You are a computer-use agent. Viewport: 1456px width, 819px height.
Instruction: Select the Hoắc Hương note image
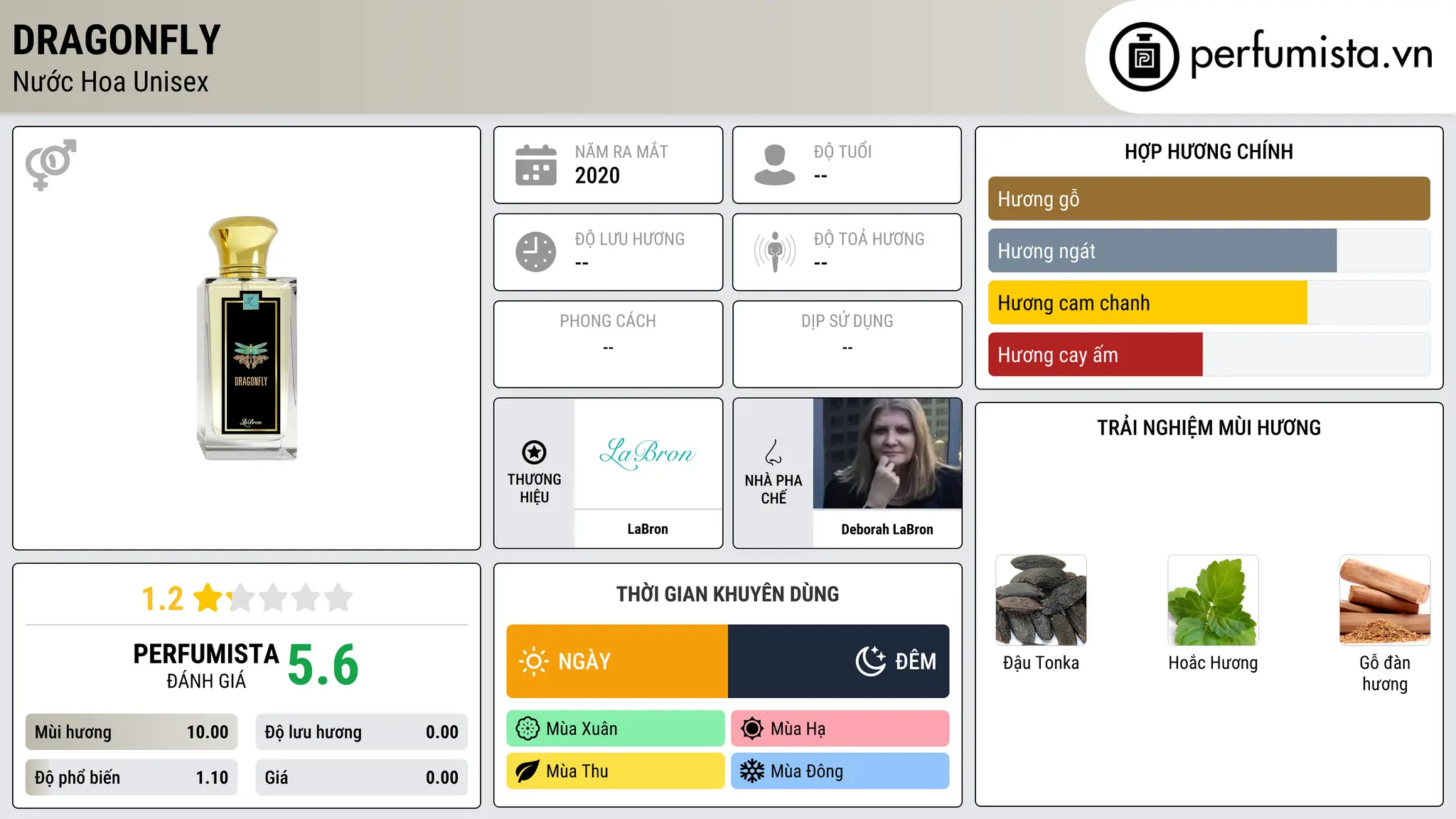coord(1213,600)
